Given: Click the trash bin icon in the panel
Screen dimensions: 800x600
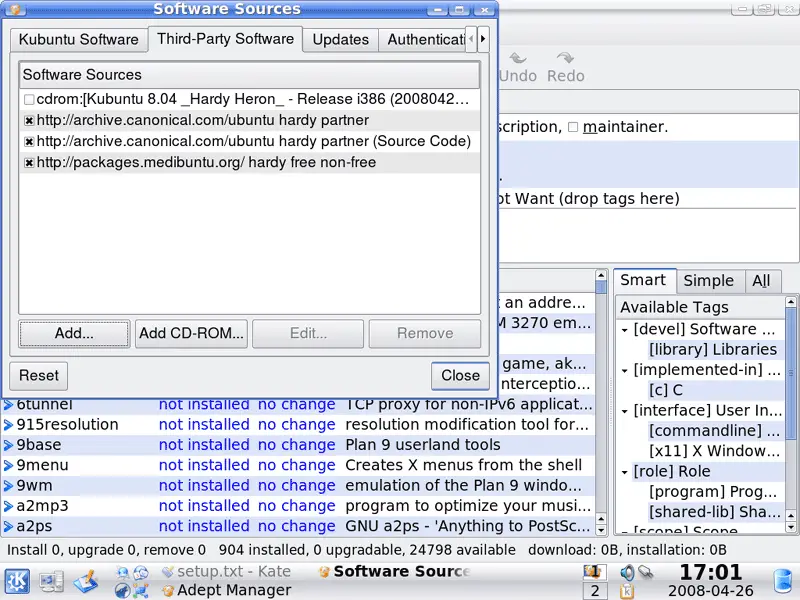Looking at the screenshot, I should (783, 582).
